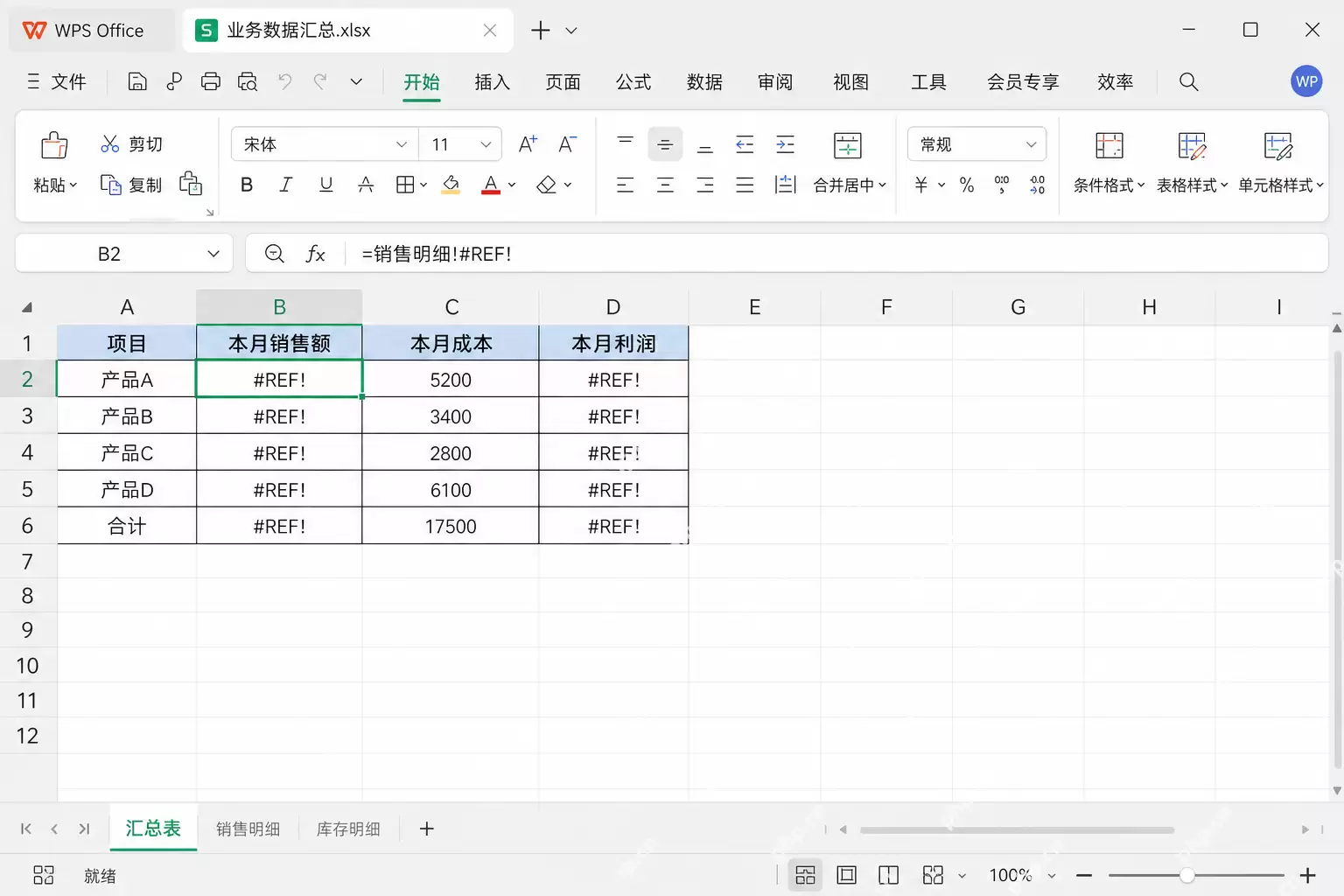This screenshot has width=1344, height=896.
Task: Click the fx insert function button
Action: coord(315,254)
